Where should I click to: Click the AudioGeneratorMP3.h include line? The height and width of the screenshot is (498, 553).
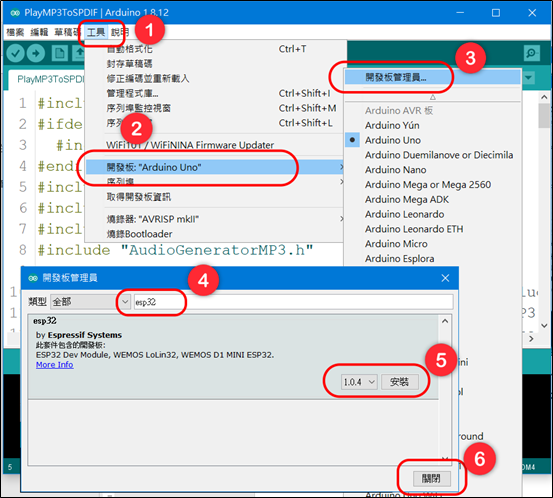[x=175, y=250]
